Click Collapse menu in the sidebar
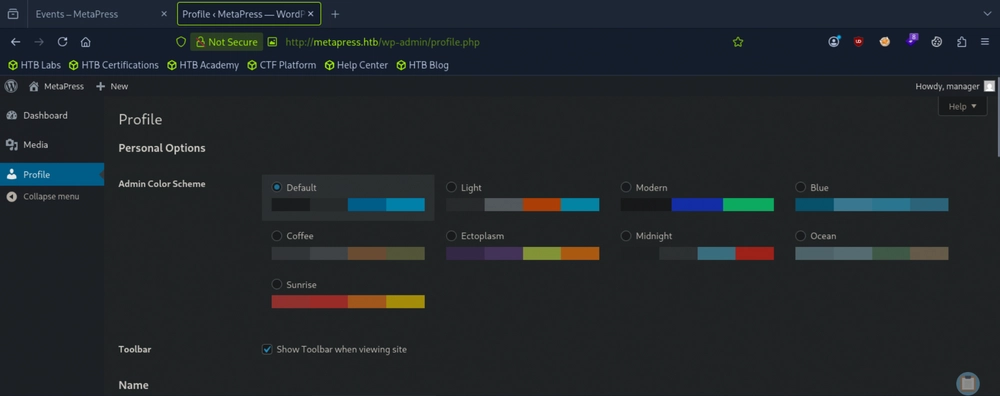The image size is (1000, 396). [x=52, y=196]
